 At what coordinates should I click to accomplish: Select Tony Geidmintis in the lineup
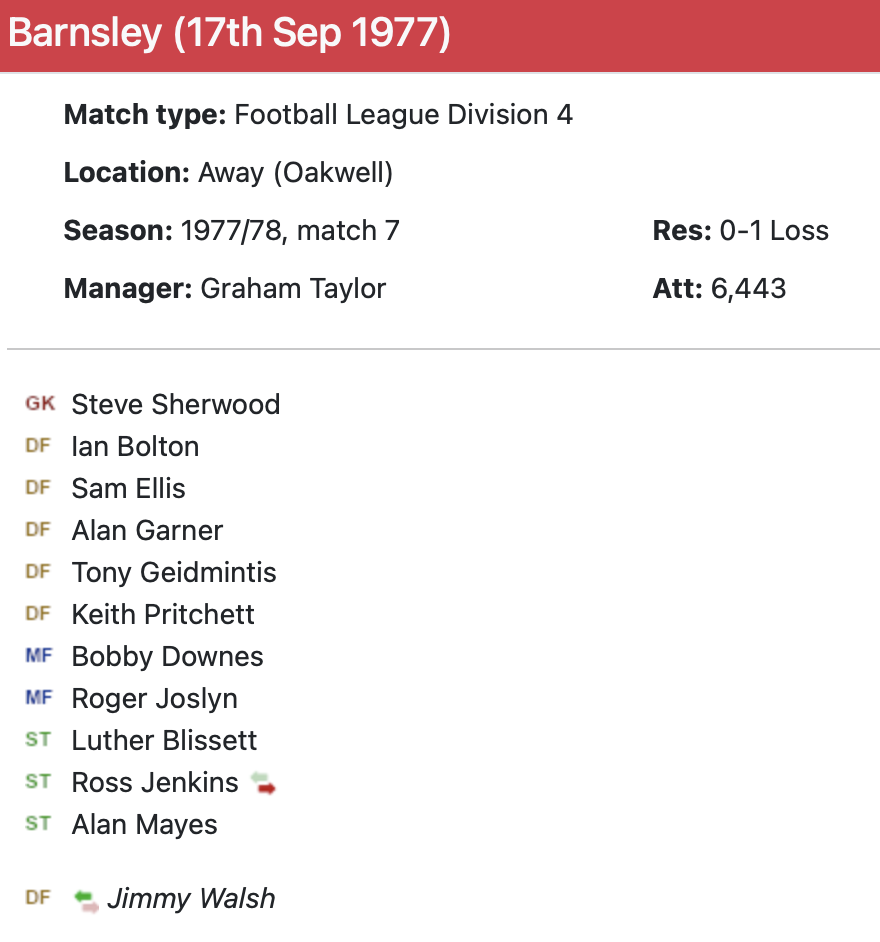pos(174,572)
